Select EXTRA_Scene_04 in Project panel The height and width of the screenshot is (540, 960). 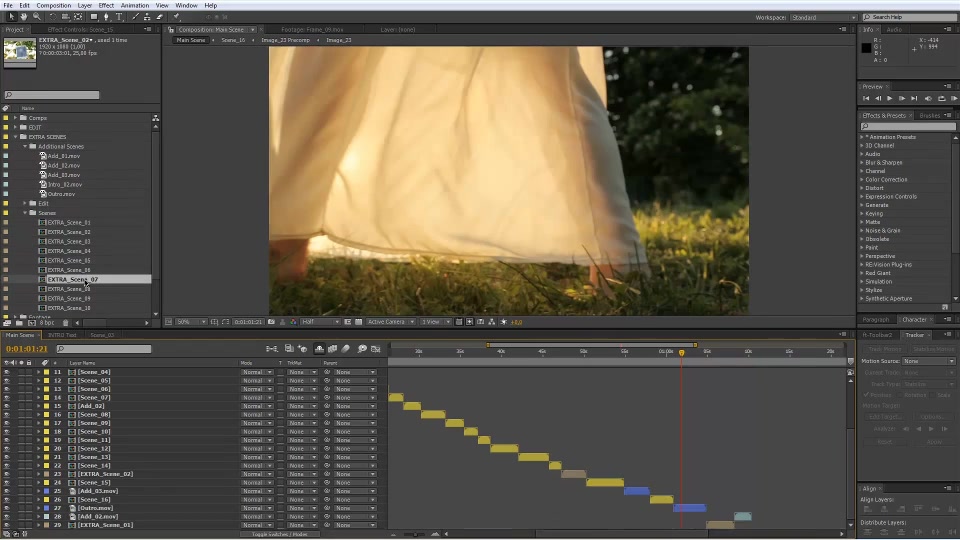point(69,251)
